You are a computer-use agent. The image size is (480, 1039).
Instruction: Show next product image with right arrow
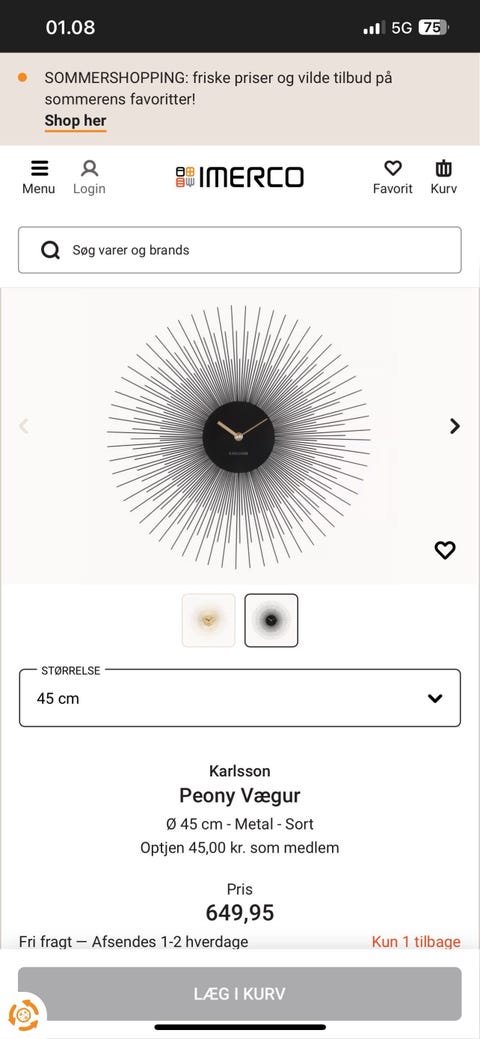[x=454, y=426]
